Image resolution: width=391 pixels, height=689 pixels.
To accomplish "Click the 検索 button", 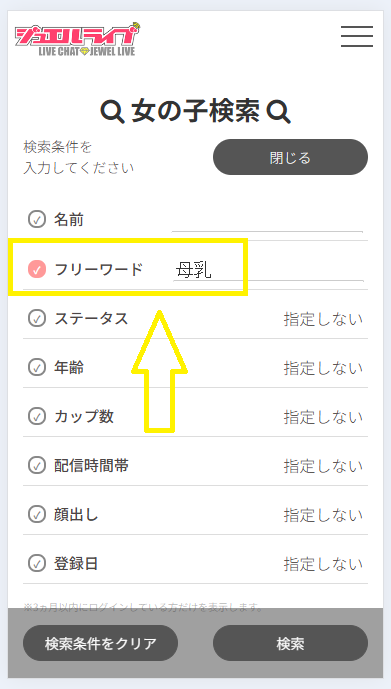I will (x=290, y=643).
